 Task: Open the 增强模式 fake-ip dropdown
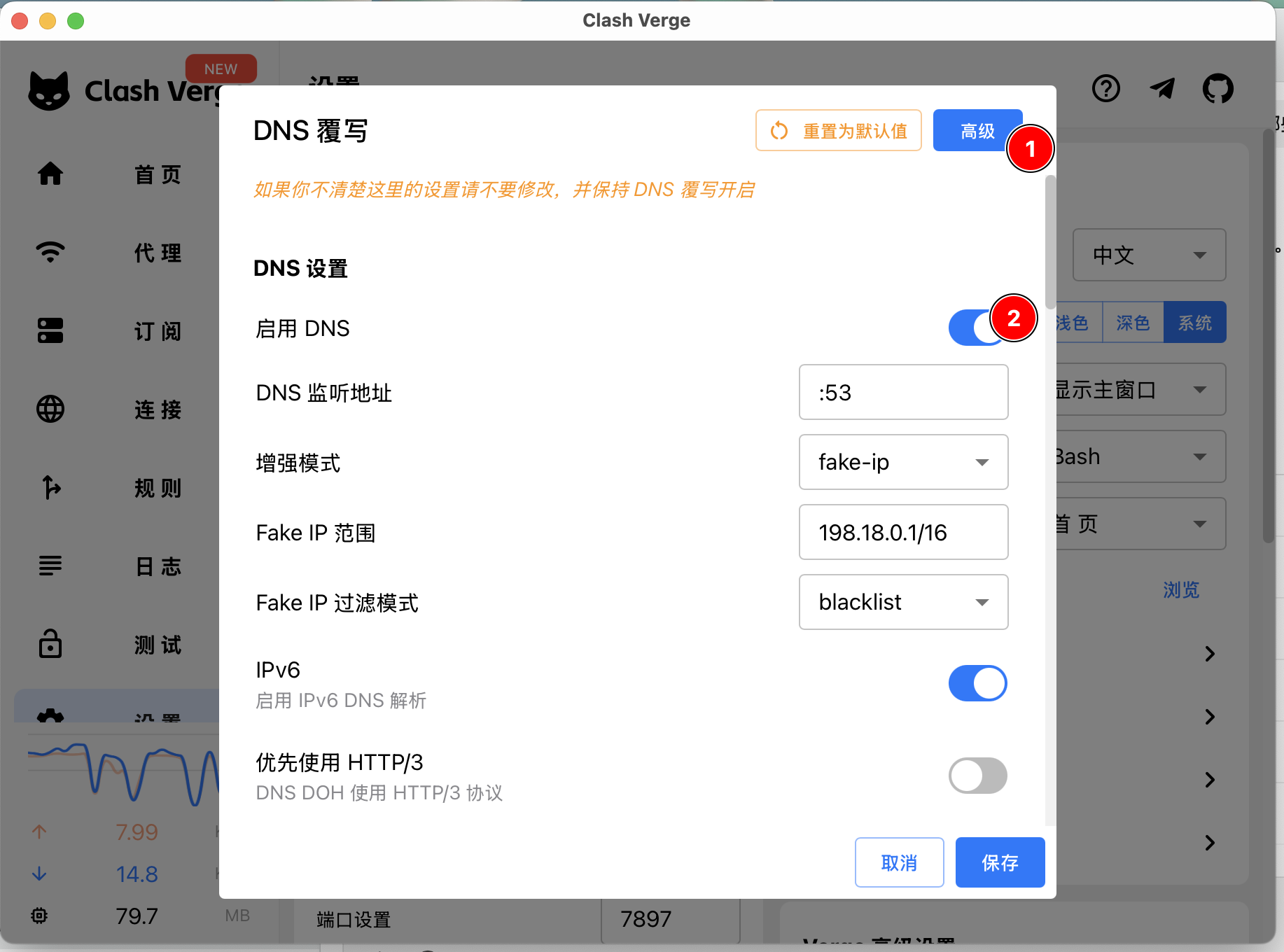[x=903, y=462]
